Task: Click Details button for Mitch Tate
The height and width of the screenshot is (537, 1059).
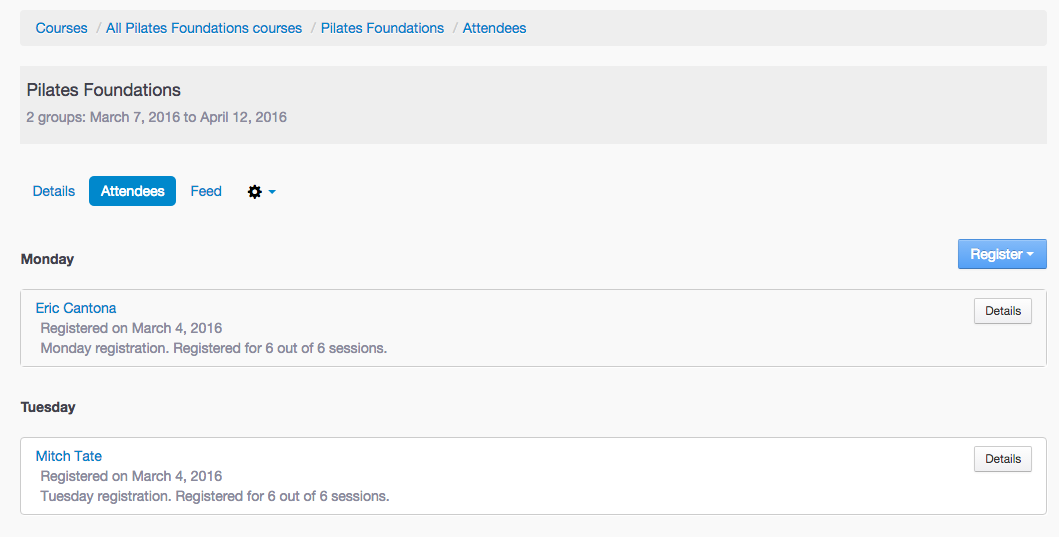Action: tap(1002, 459)
